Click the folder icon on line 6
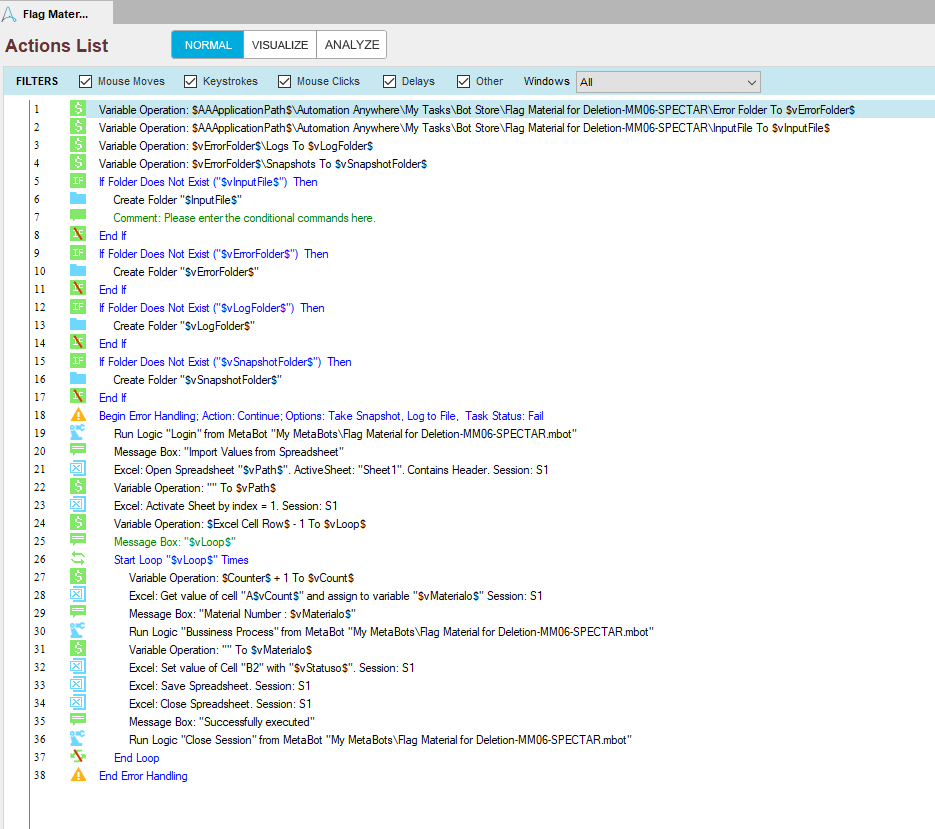This screenshot has width=935, height=829. coord(78,199)
